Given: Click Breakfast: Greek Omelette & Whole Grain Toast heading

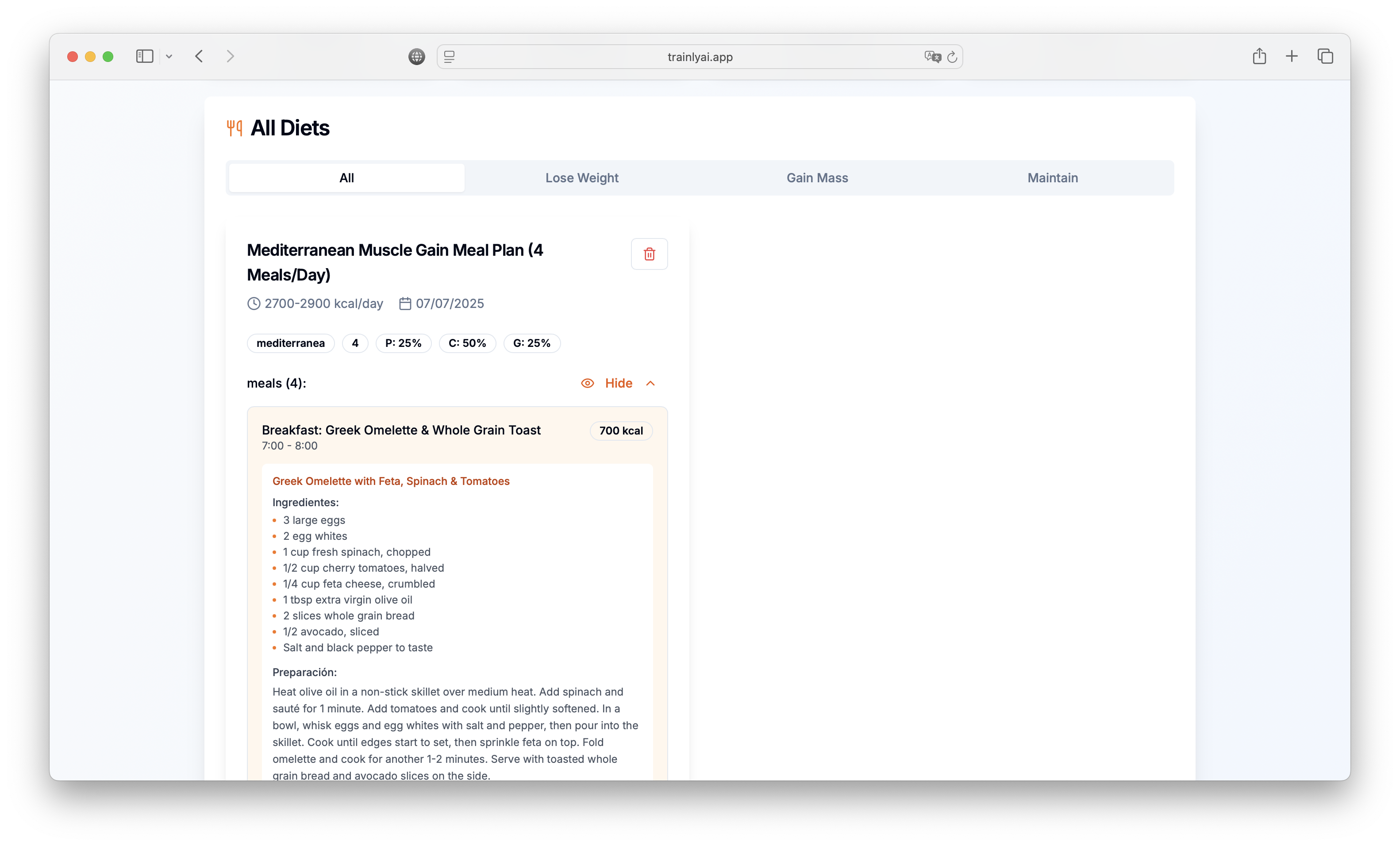Looking at the screenshot, I should click(x=401, y=430).
